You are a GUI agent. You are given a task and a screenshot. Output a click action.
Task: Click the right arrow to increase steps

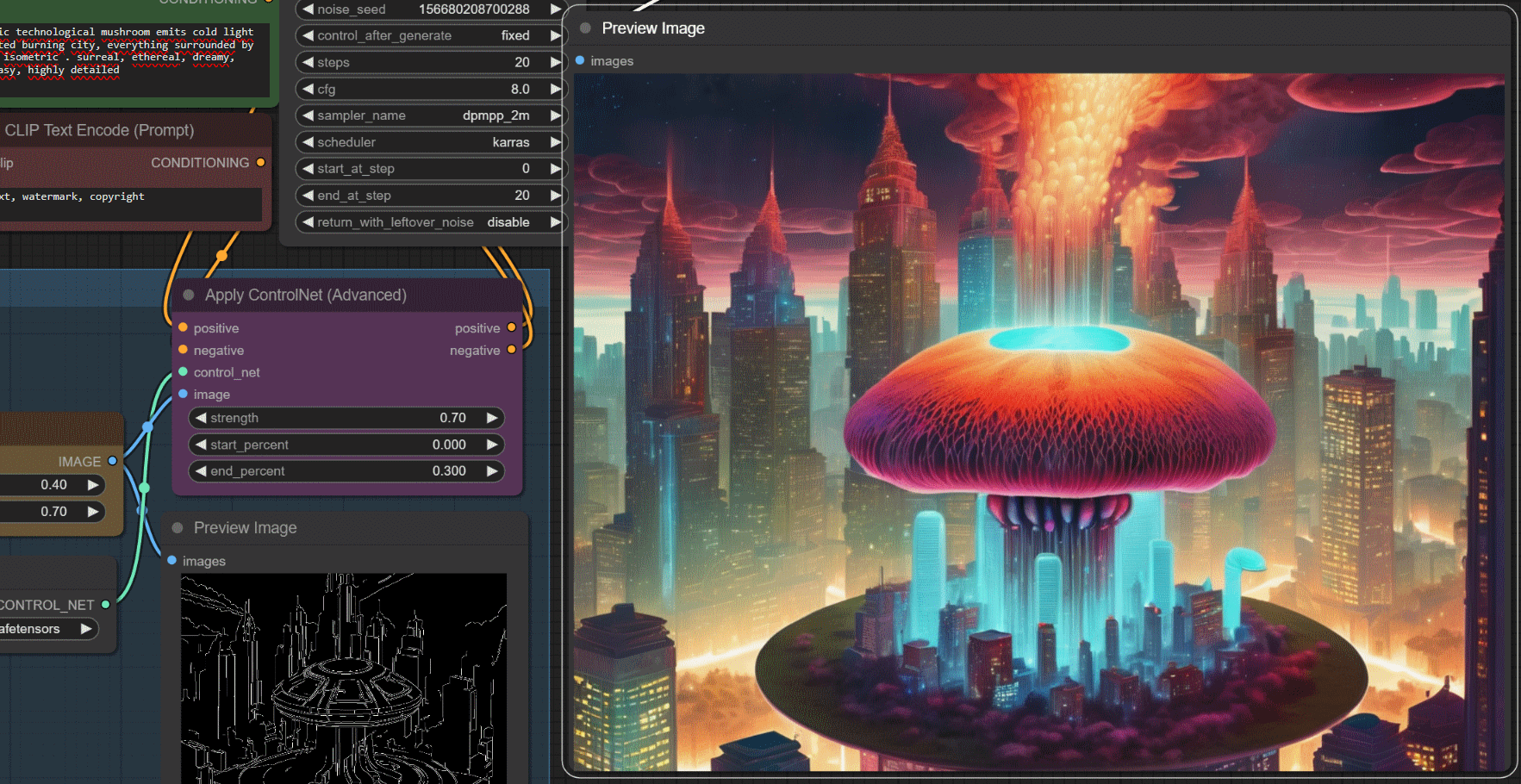click(x=555, y=62)
